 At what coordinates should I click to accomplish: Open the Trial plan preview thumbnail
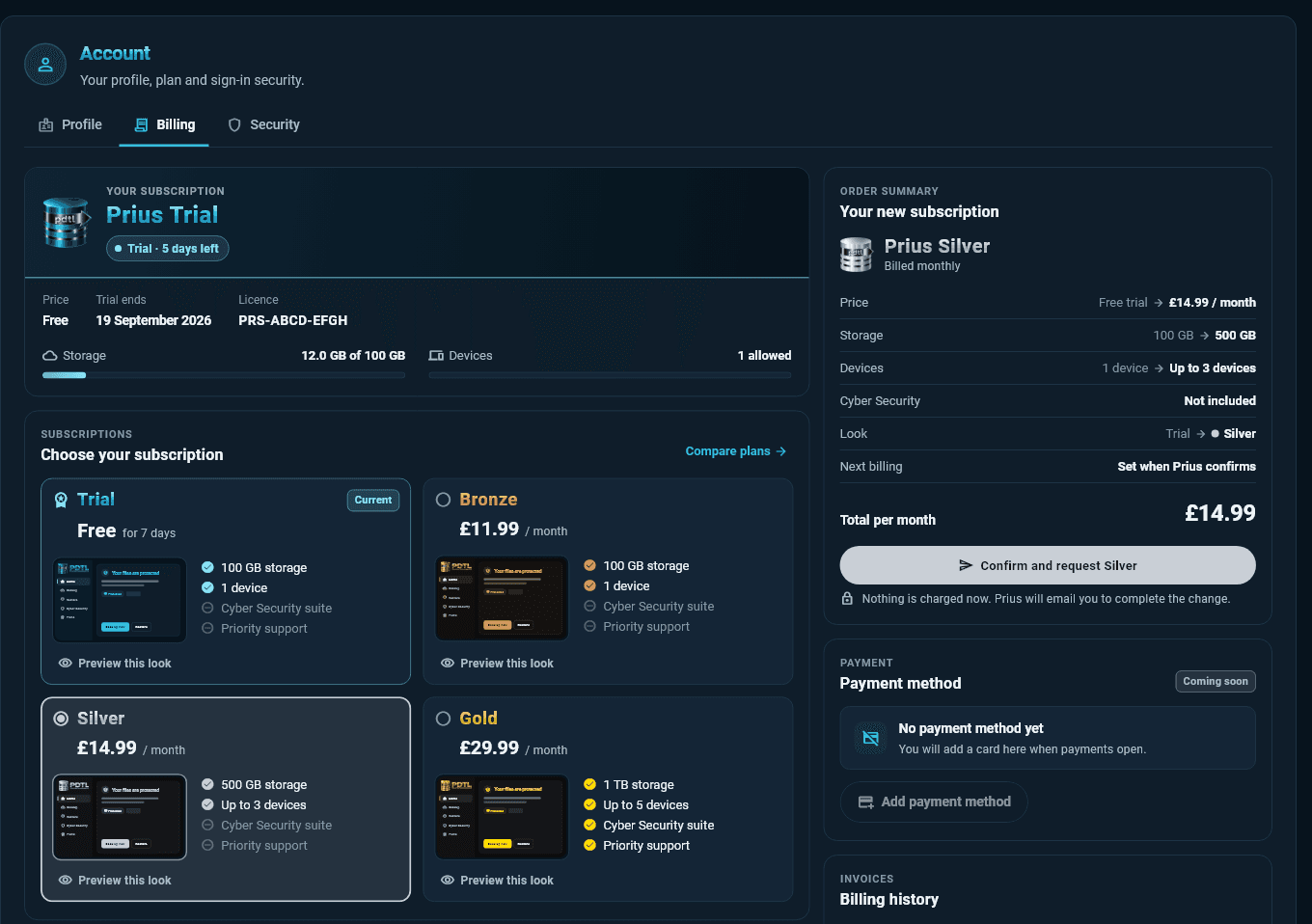[120, 600]
